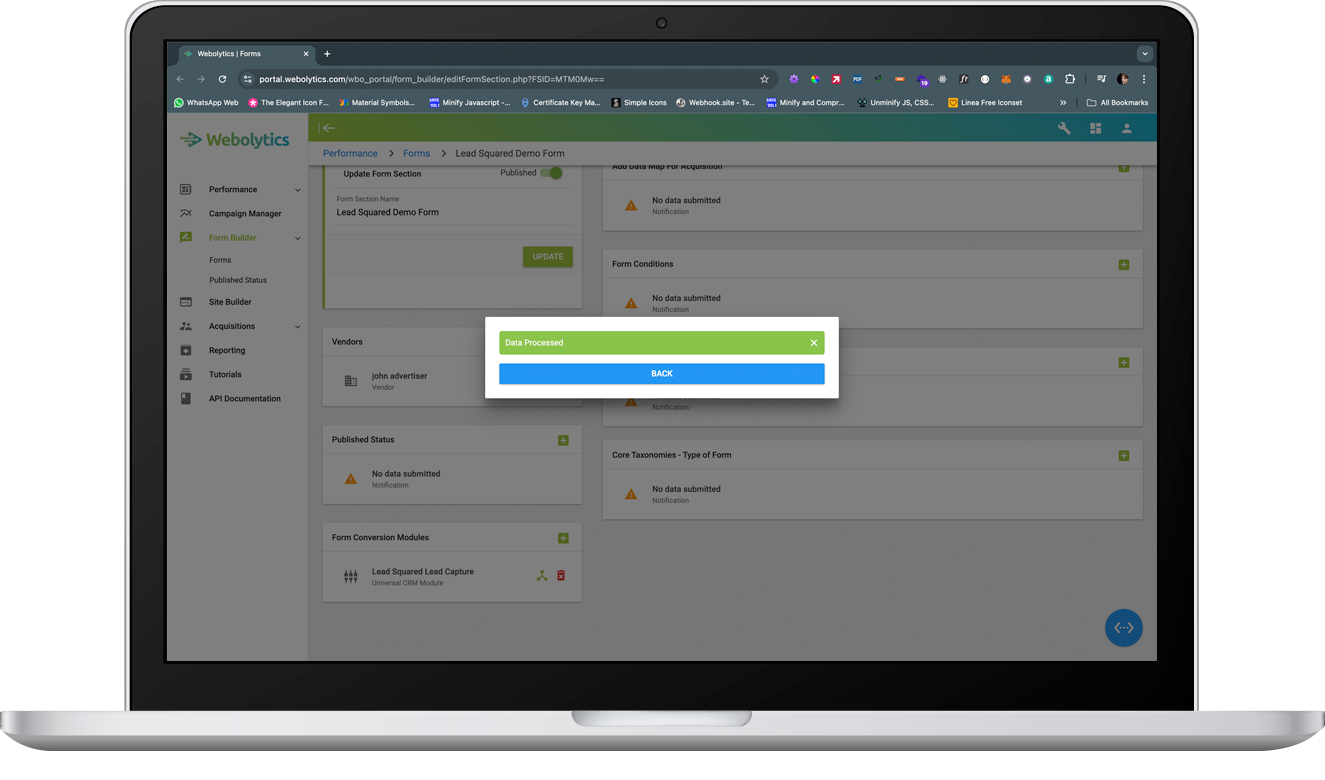The height and width of the screenshot is (780, 1325).
Task: Click the user profile icon in header
Action: pyautogui.click(x=1126, y=128)
